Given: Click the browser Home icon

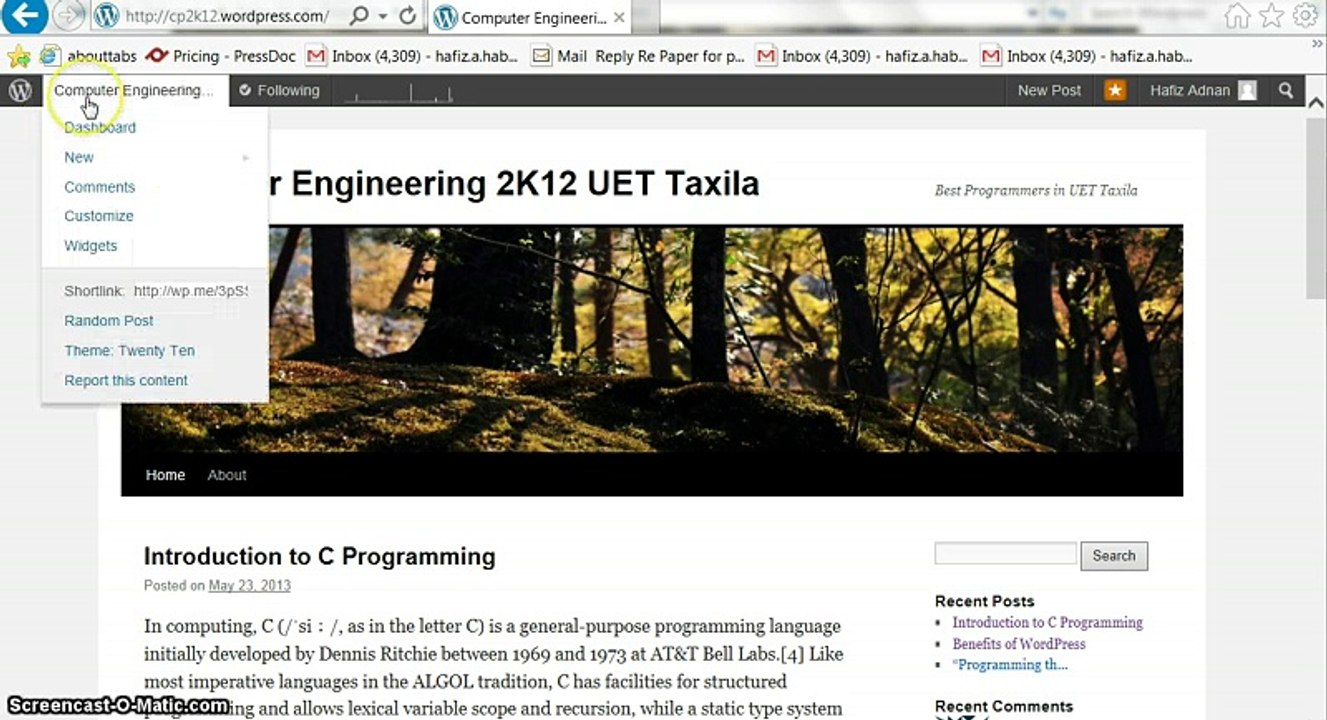Looking at the screenshot, I should [x=1237, y=15].
